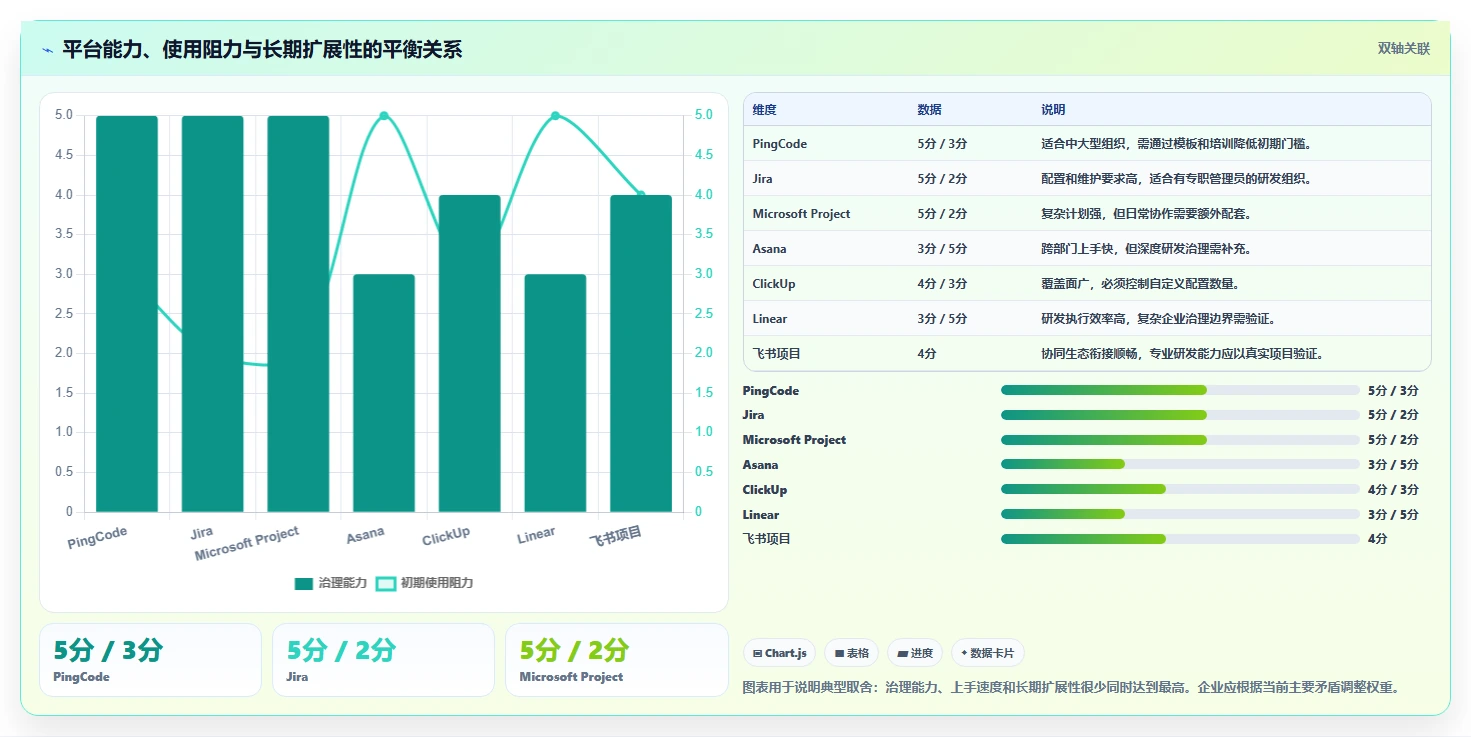Click the 说明 table column header
Image resolution: width=1471 pixels, height=737 pixels.
click(1053, 110)
